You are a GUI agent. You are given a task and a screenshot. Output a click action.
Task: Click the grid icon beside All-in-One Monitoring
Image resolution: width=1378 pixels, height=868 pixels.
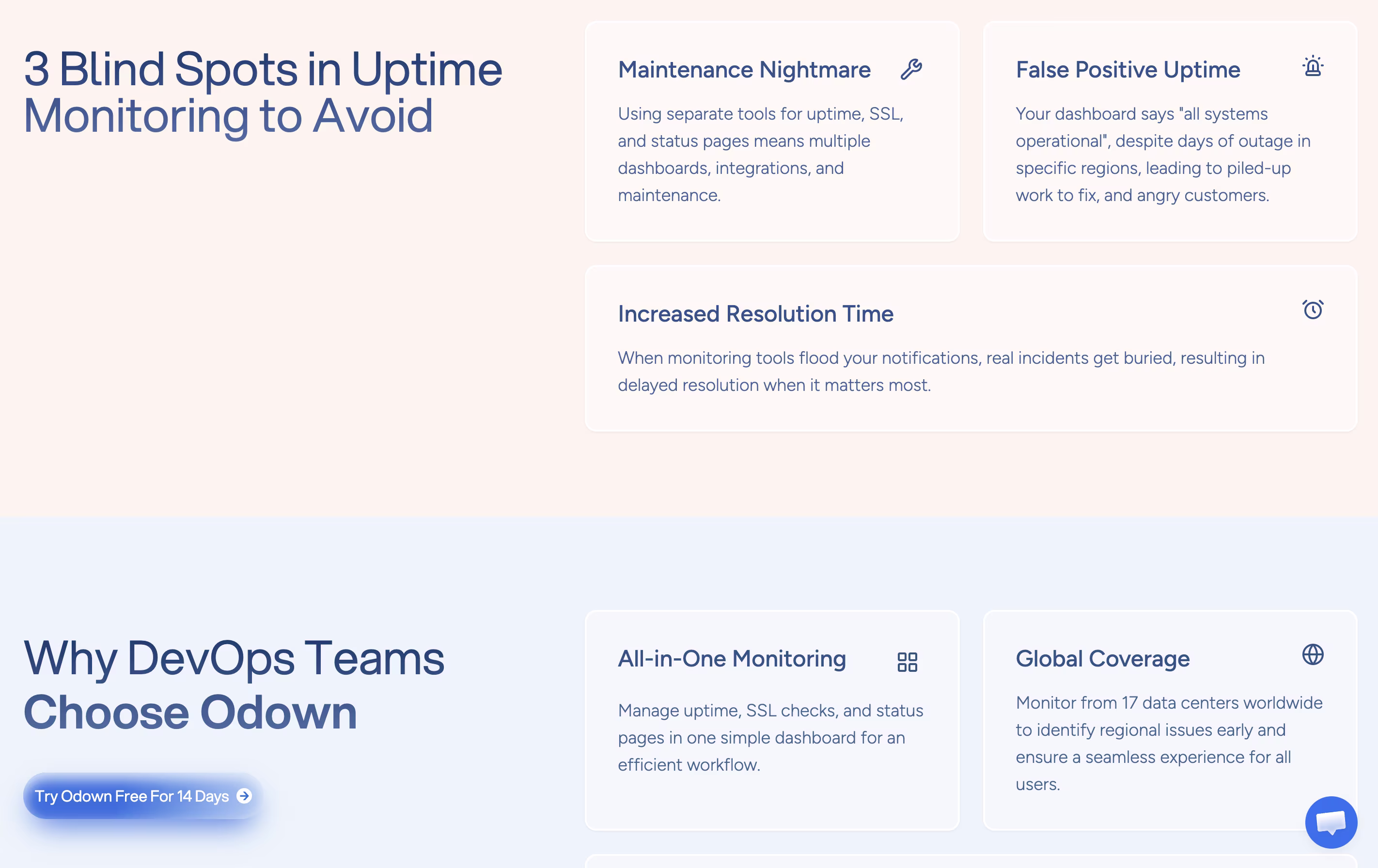(x=908, y=662)
